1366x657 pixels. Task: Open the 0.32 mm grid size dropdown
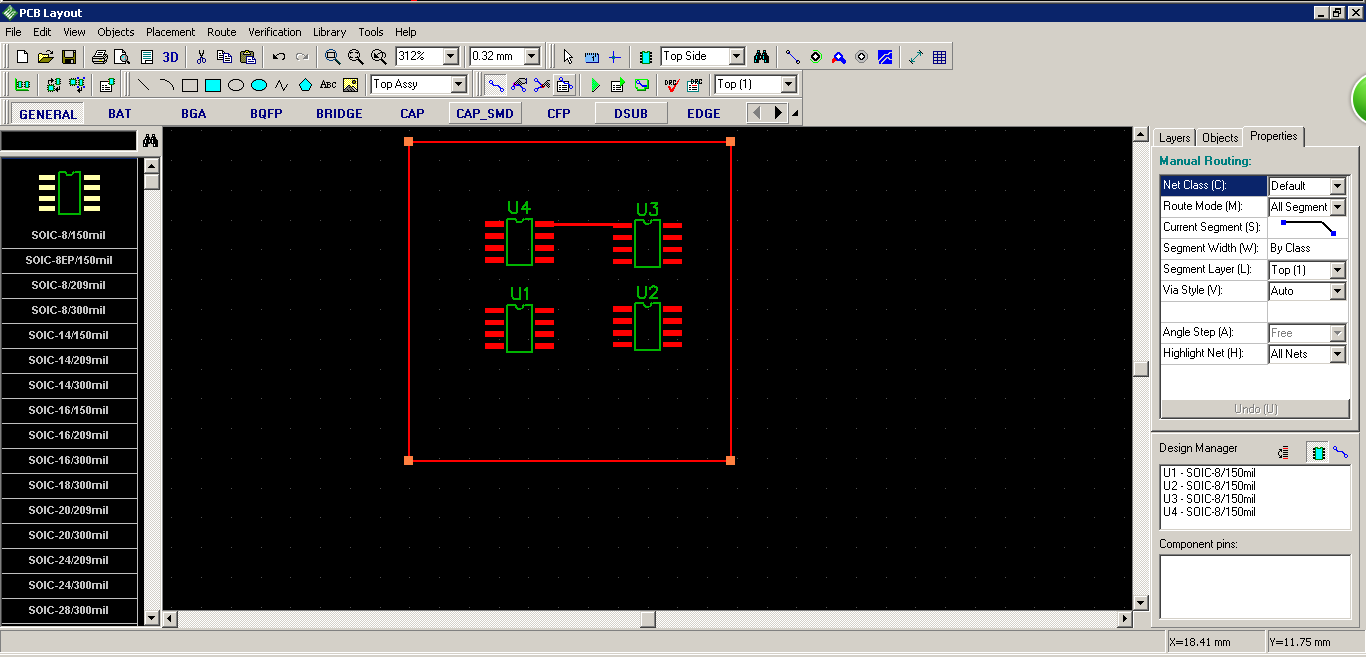click(x=531, y=57)
